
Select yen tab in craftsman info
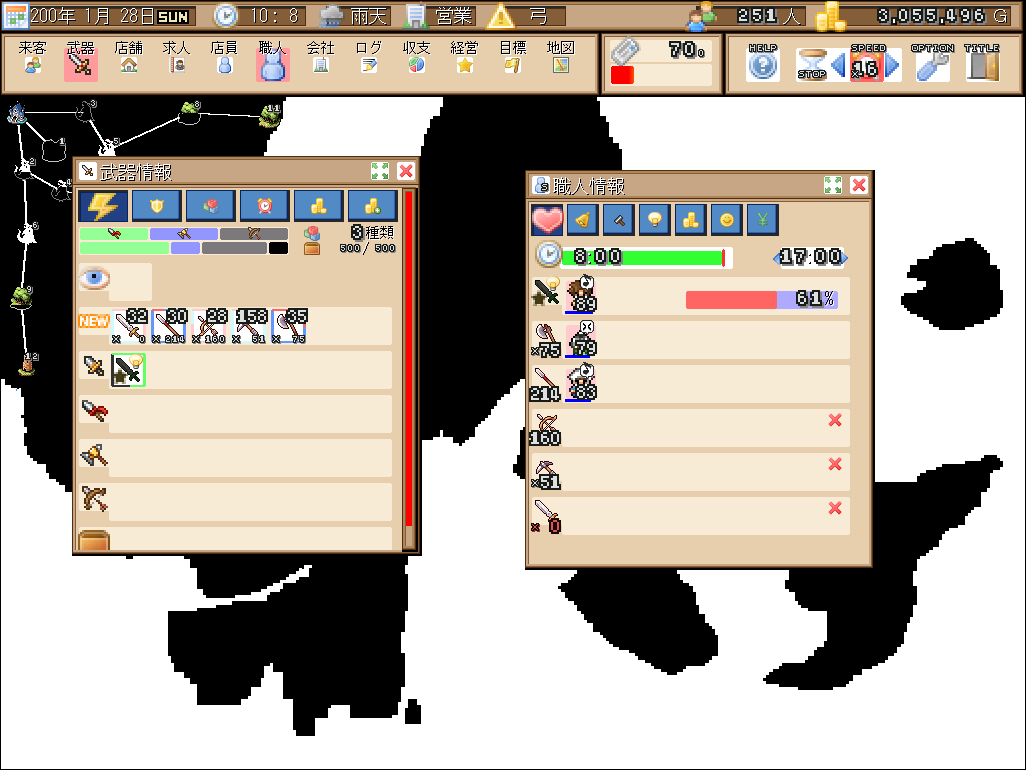pyautogui.click(x=762, y=220)
